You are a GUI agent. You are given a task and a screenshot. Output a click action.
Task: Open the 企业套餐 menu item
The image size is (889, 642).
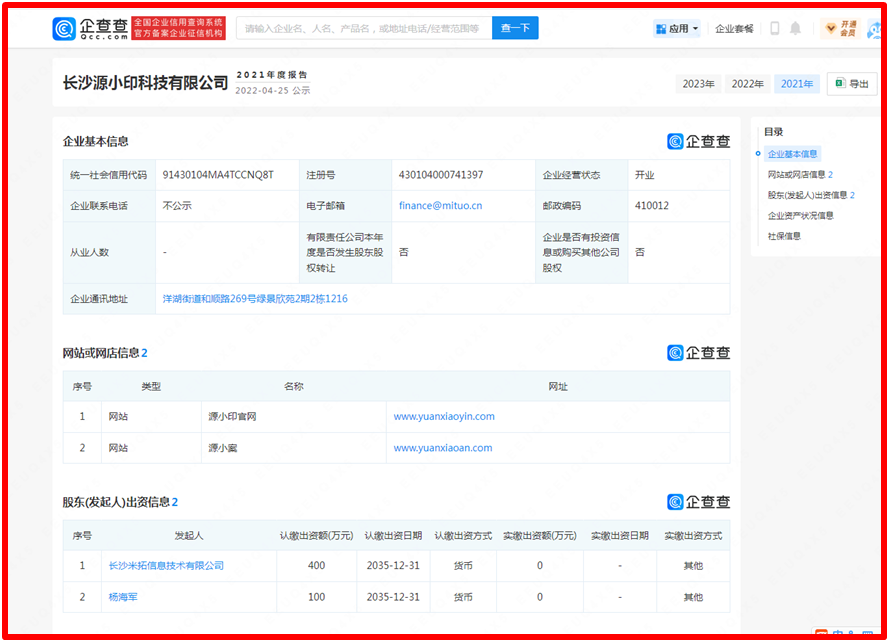pos(735,29)
